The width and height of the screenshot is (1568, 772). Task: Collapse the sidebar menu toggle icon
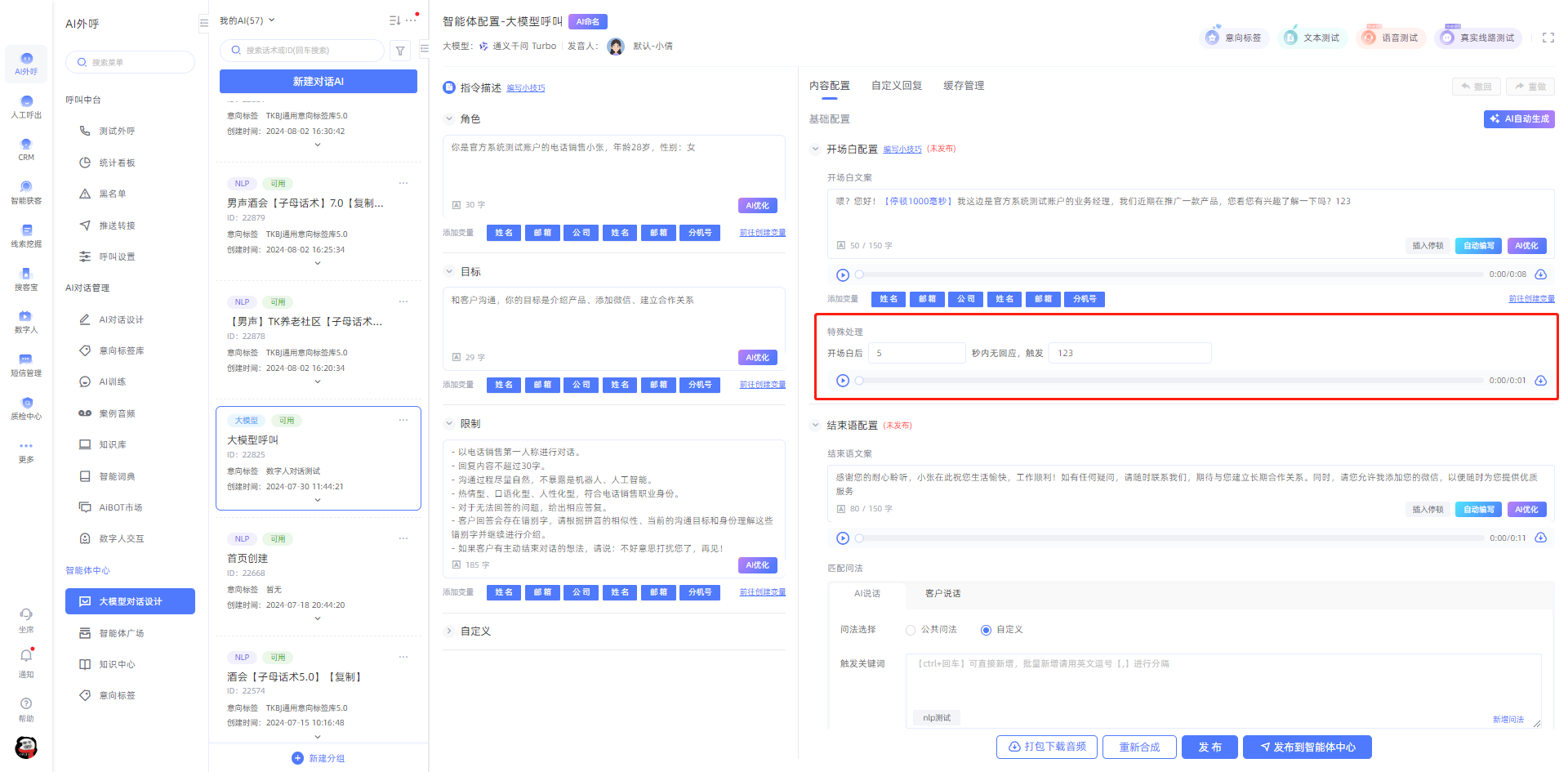[x=203, y=24]
